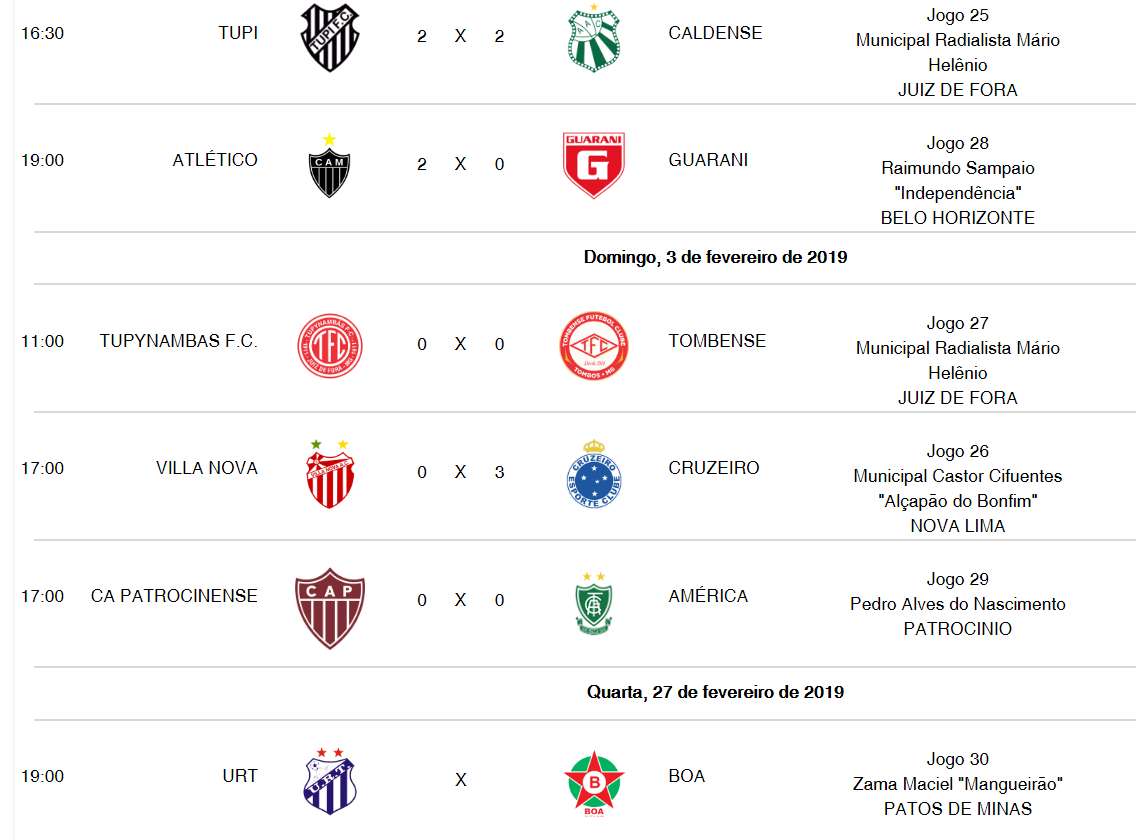1136x840 pixels.
Task: Open Jogo 30 Zama Maciel match info
Action: (957, 784)
